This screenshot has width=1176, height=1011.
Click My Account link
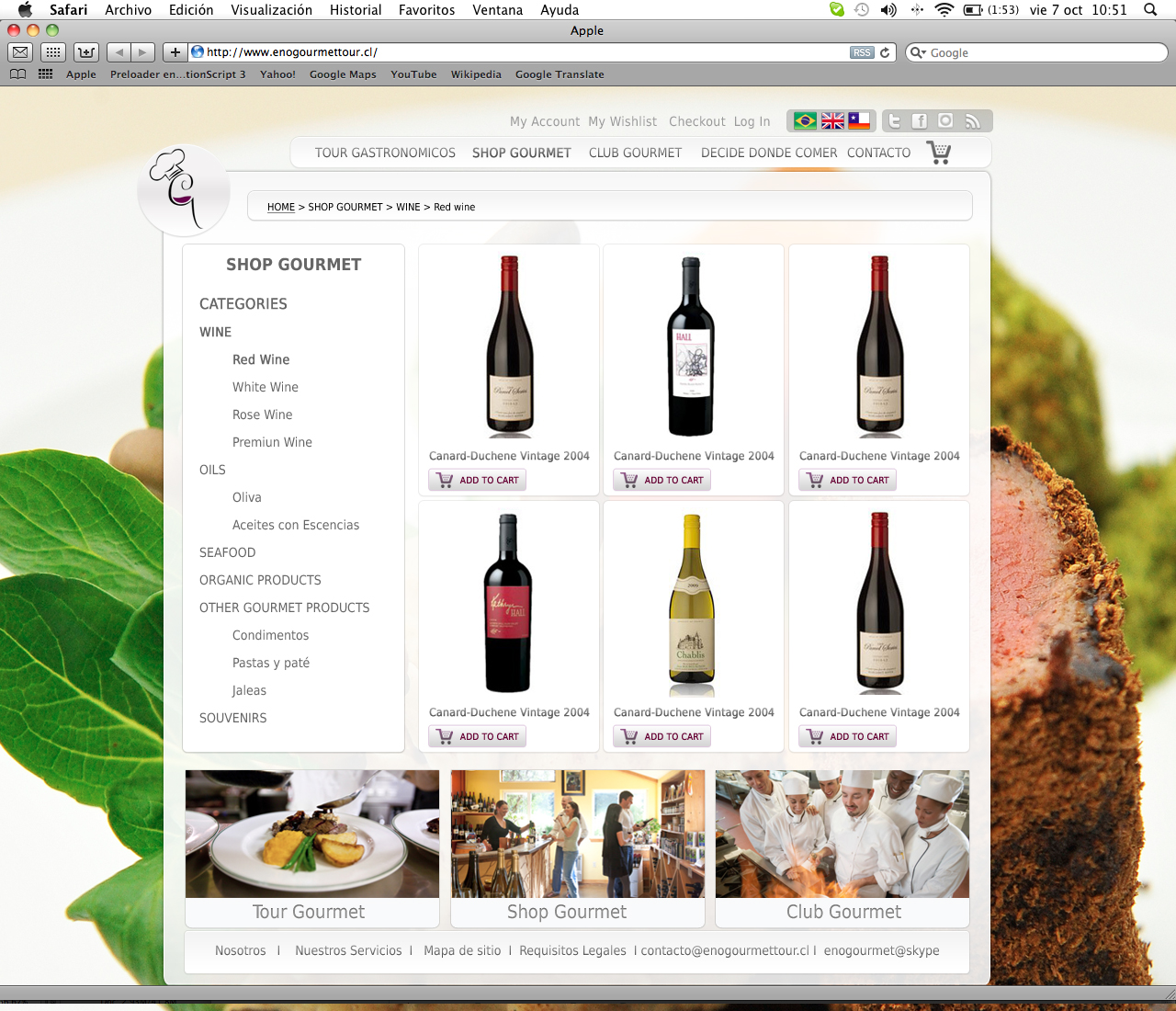point(545,121)
